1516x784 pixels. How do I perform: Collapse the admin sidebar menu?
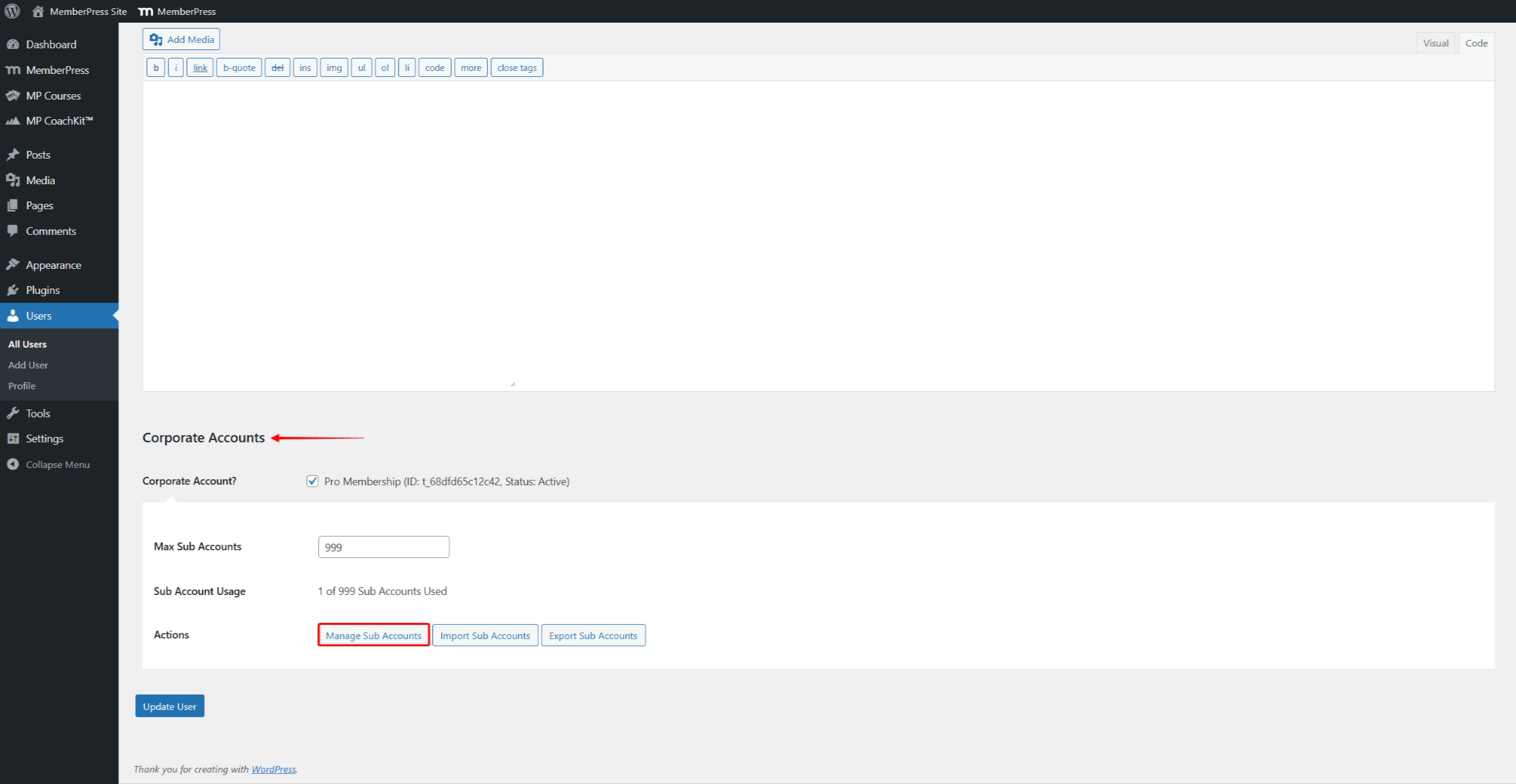tap(57, 465)
